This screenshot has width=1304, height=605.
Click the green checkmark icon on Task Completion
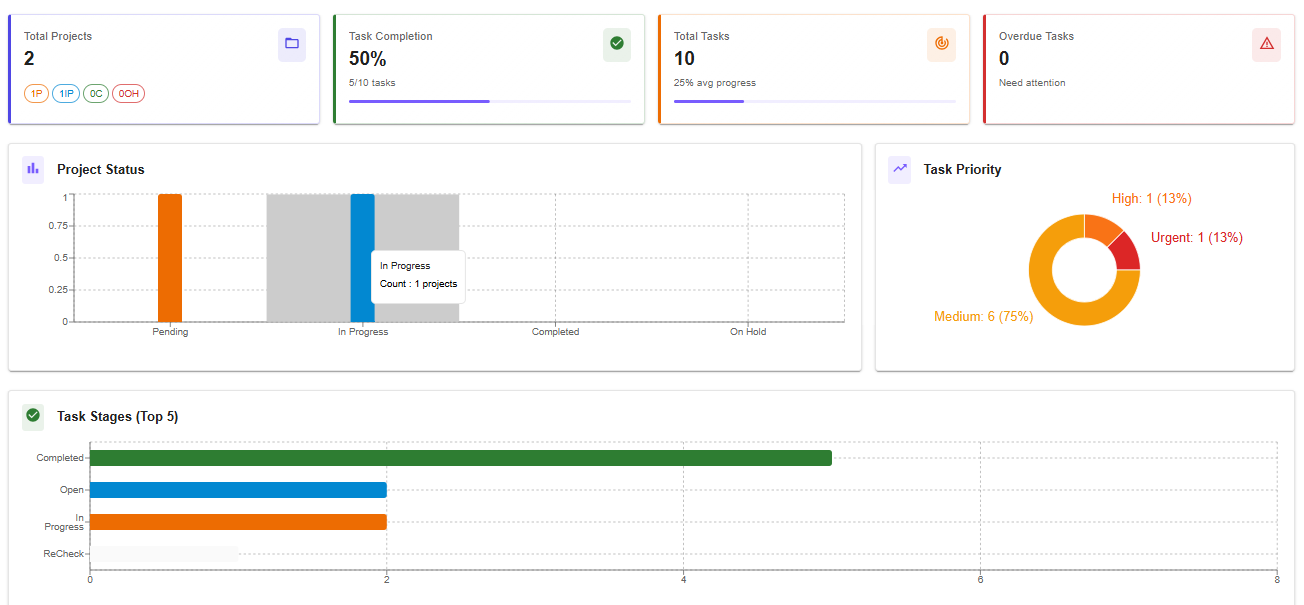coord(616,44)
